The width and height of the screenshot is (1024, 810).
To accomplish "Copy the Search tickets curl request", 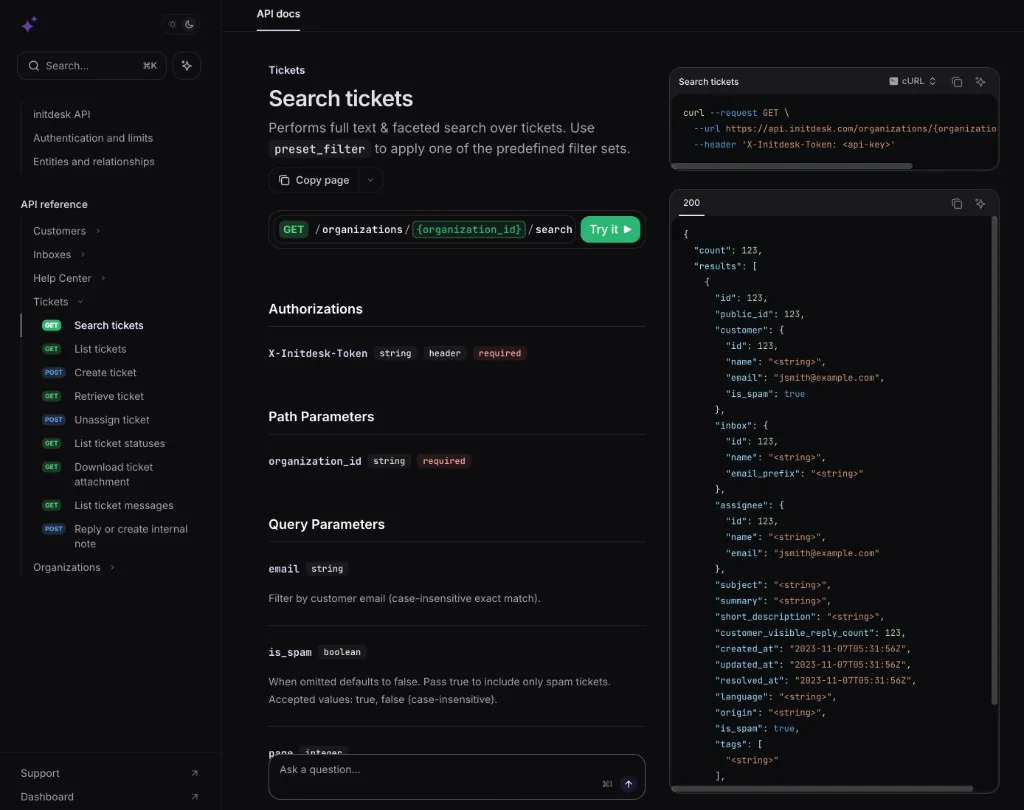I will (x=957, y=82).
